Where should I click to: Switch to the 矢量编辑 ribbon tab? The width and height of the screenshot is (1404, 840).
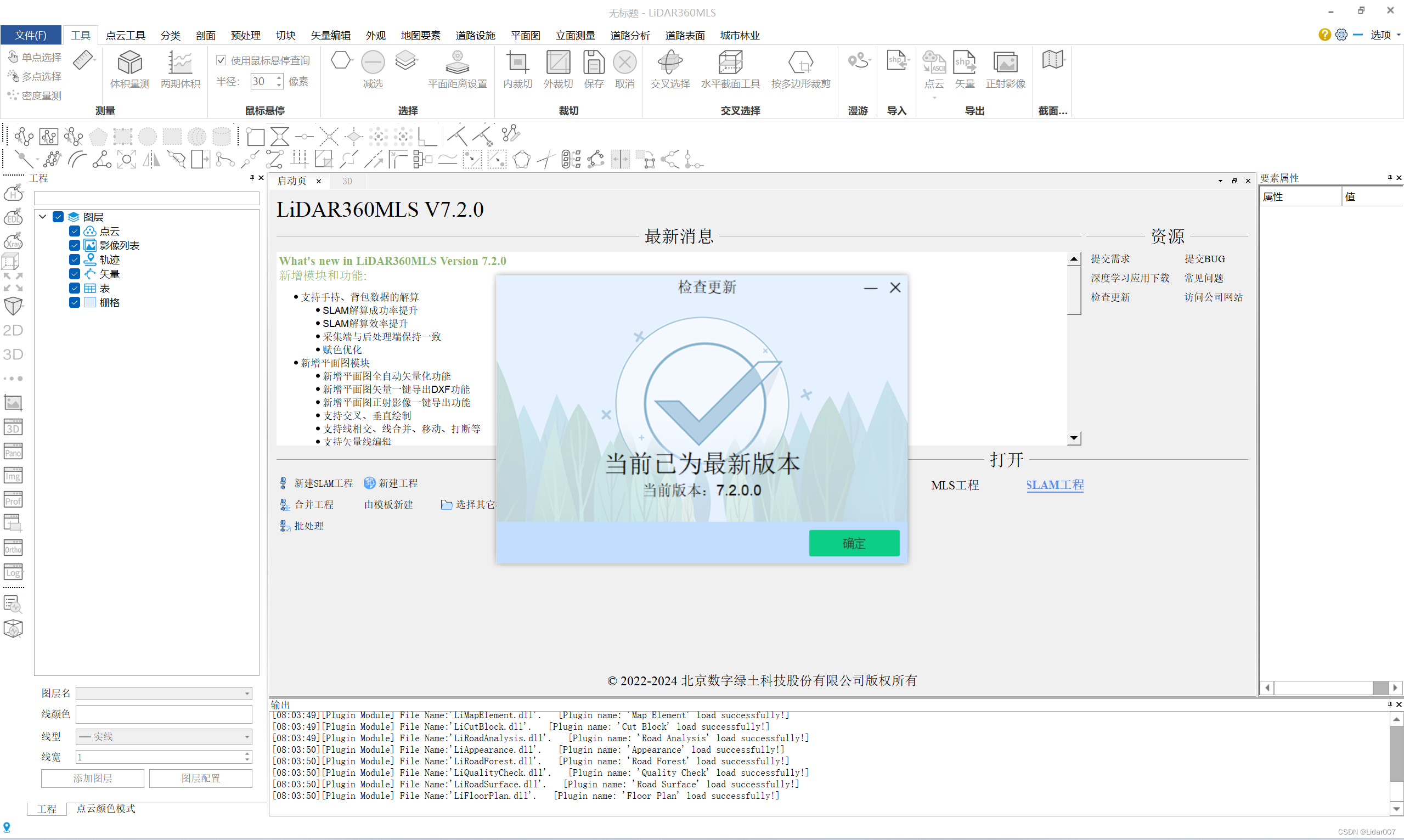tap(330, 35)
